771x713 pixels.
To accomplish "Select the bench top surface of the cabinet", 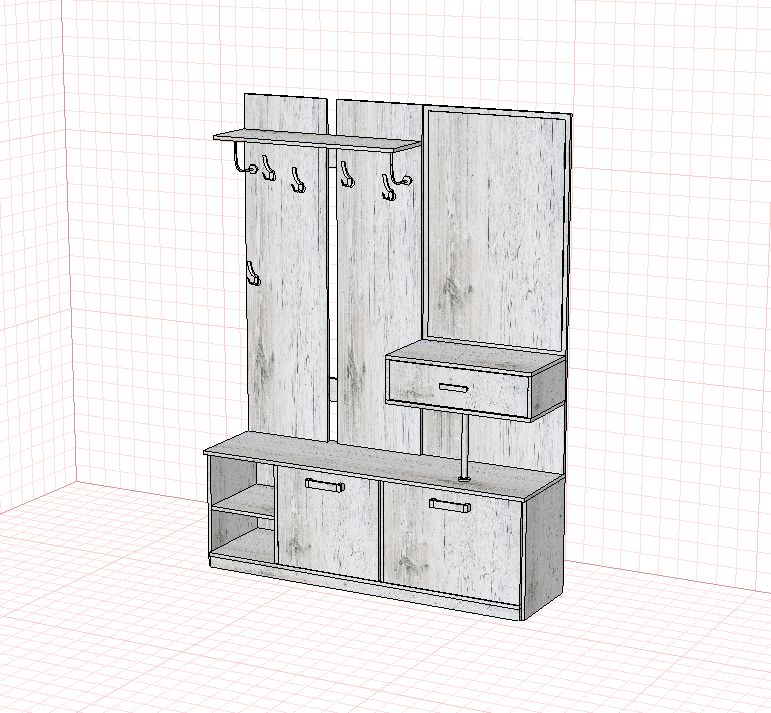I will tap(384, 465).
